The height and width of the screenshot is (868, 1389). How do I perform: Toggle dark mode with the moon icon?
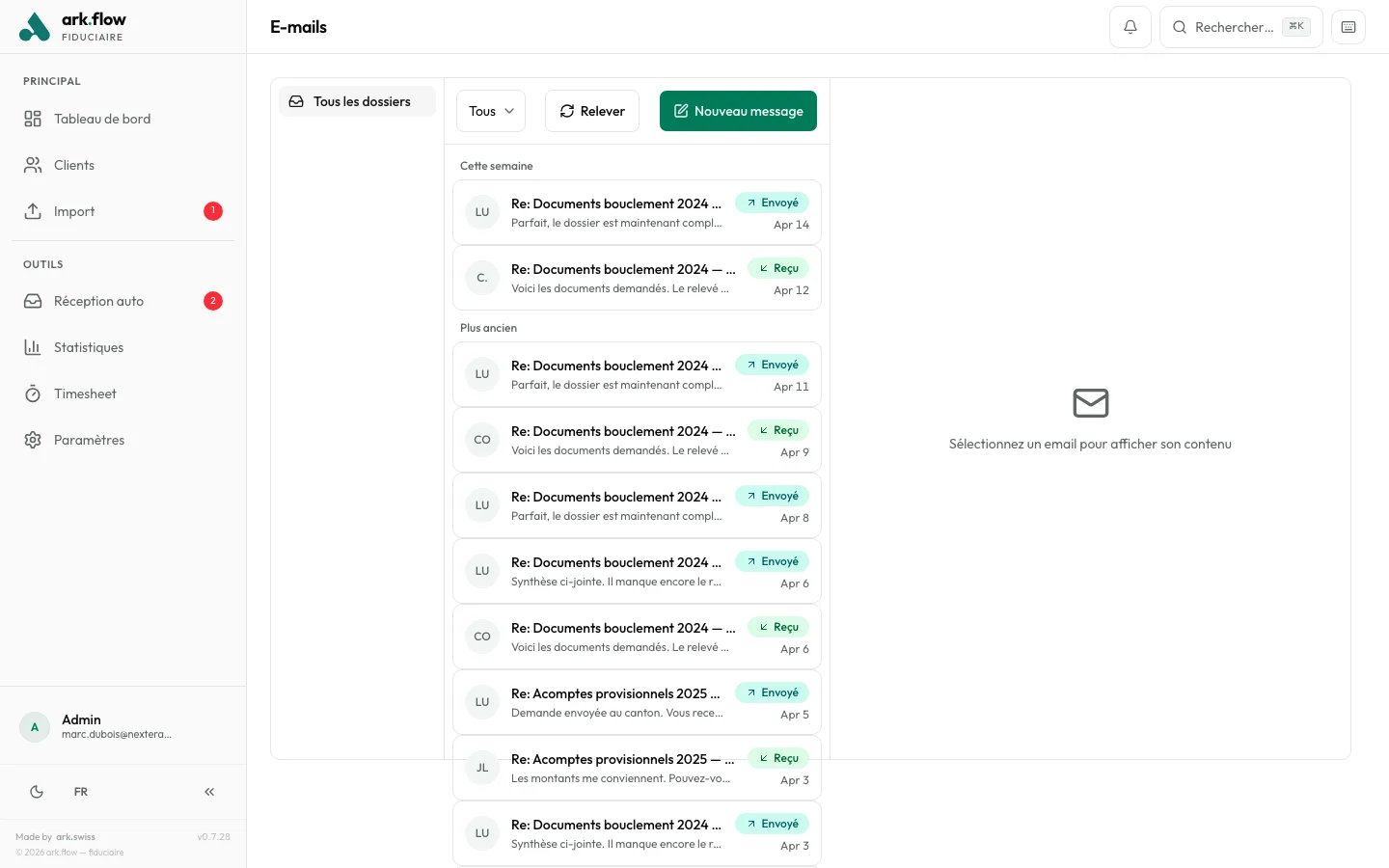coord(37,791)
